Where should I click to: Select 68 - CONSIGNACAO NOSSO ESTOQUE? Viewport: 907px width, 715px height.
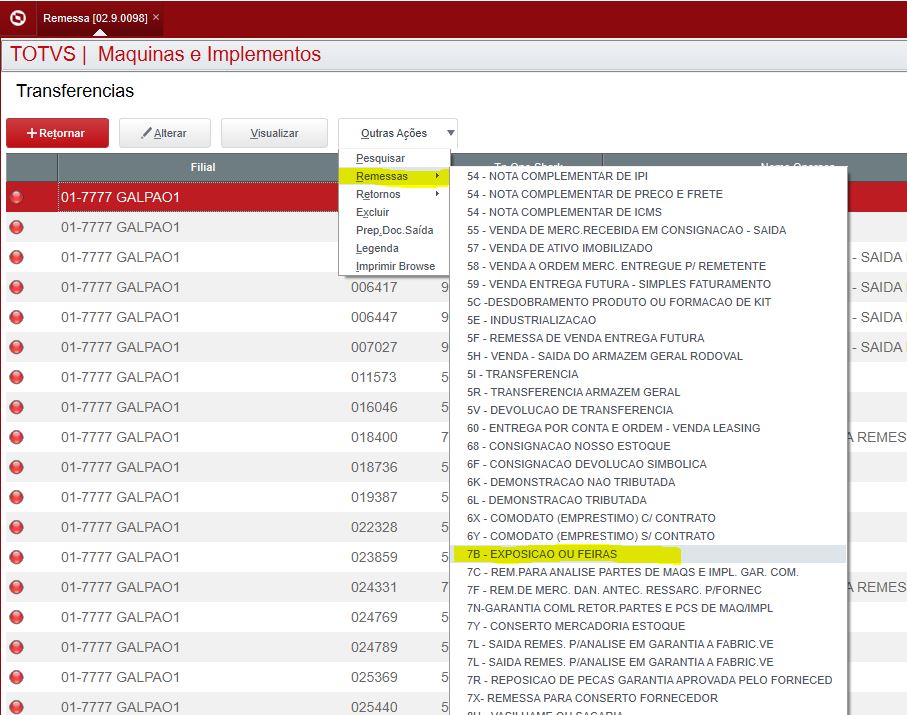tap(648, 446)
